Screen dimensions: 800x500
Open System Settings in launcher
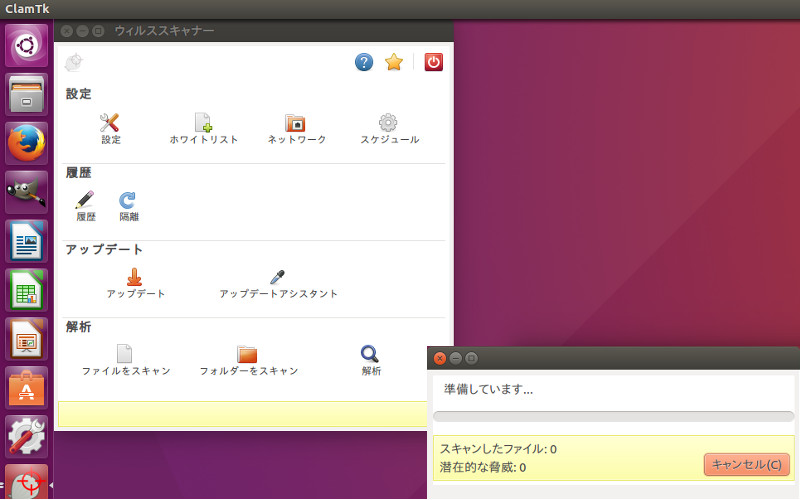27,437
